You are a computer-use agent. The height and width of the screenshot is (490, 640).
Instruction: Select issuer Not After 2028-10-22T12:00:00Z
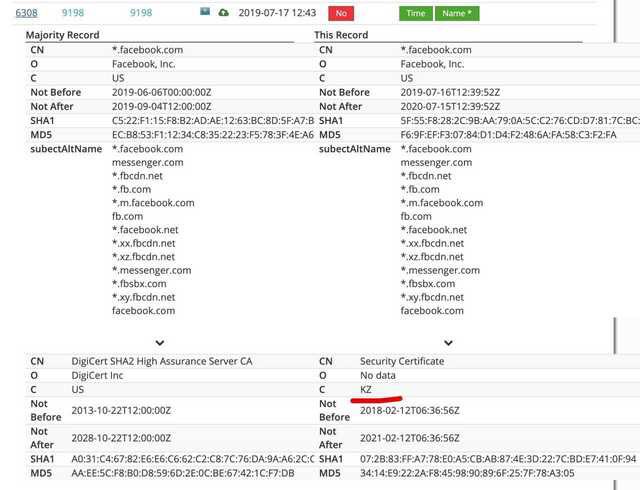pyautogui.click(x=121, y=438)
